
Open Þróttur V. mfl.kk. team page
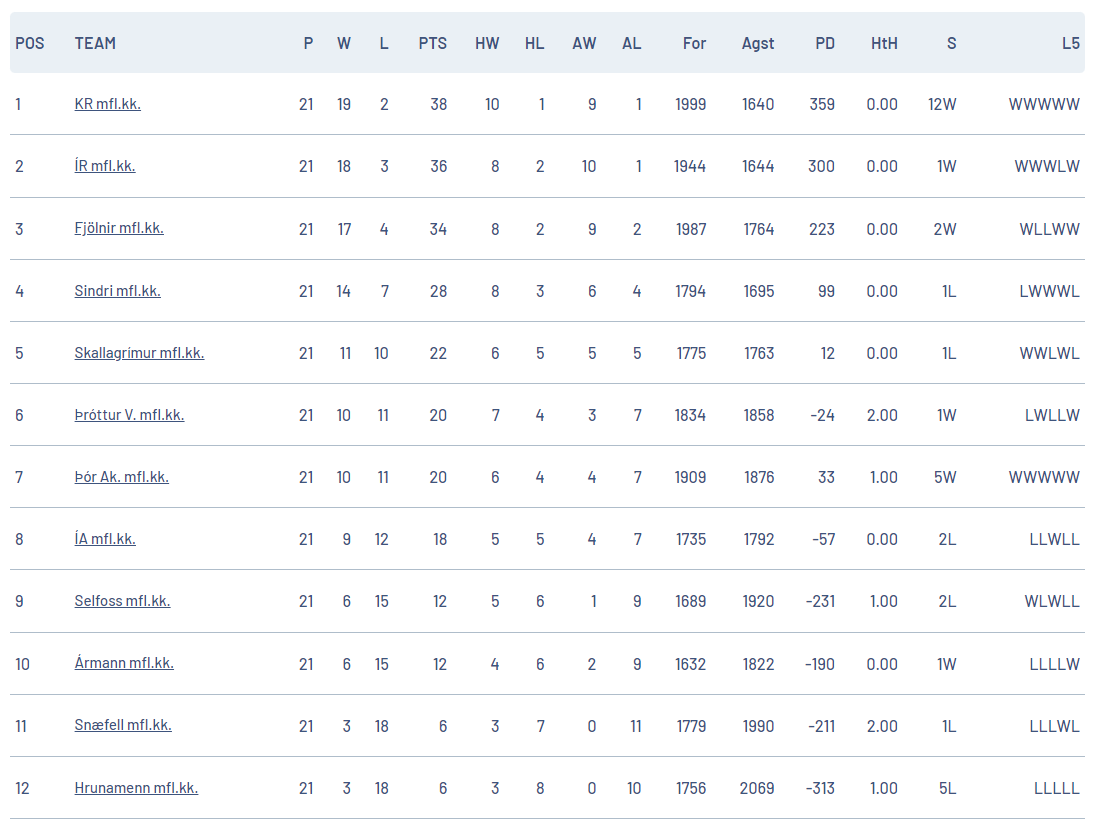[129, 415]
